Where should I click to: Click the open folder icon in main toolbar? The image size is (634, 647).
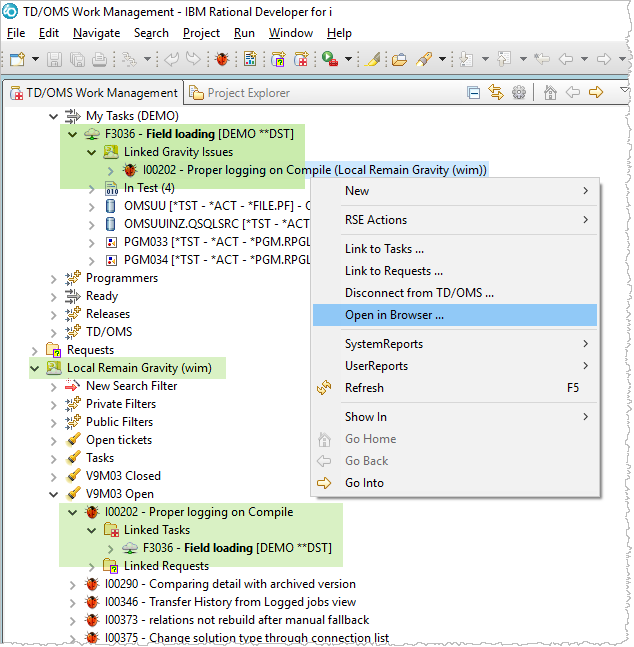pyautogui.click(x=399, y=59)
